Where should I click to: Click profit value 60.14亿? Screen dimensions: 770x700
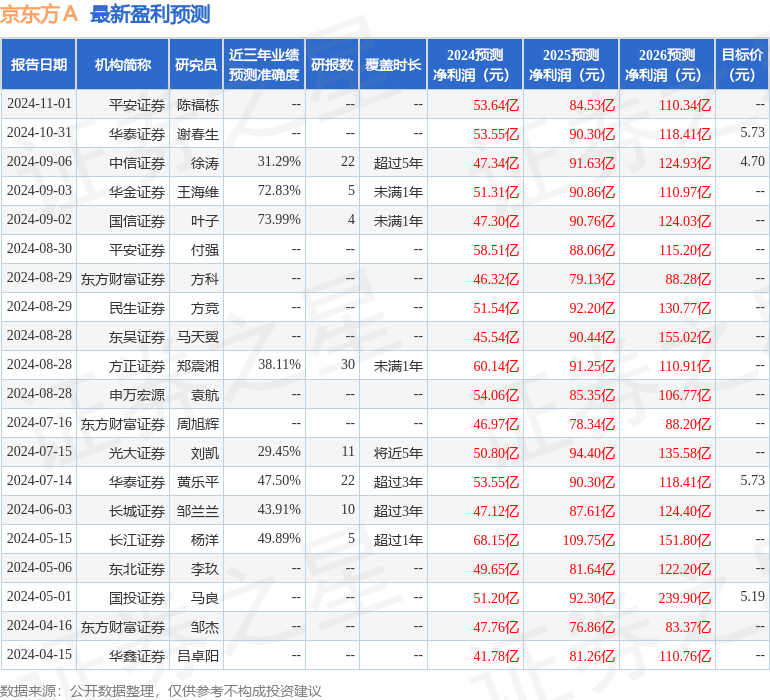pos(496,366)
